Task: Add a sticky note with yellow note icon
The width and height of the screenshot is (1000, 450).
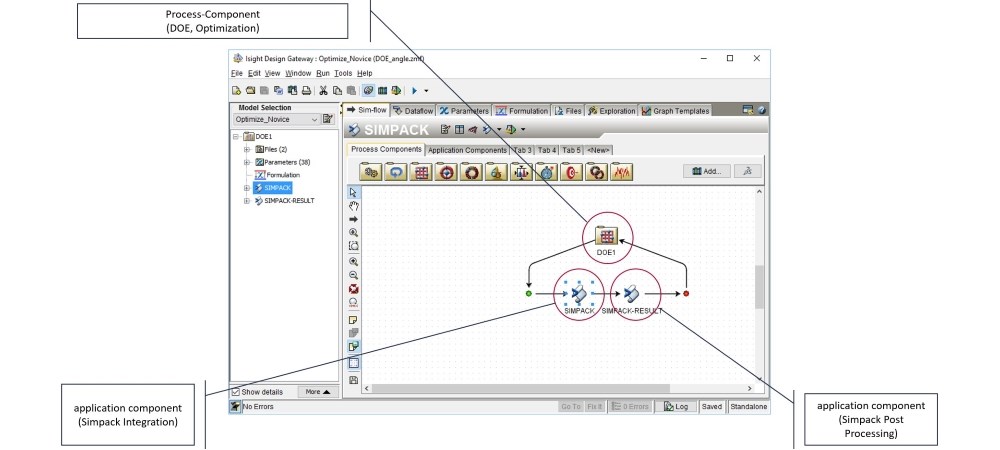Action: (x=354, y=320)
